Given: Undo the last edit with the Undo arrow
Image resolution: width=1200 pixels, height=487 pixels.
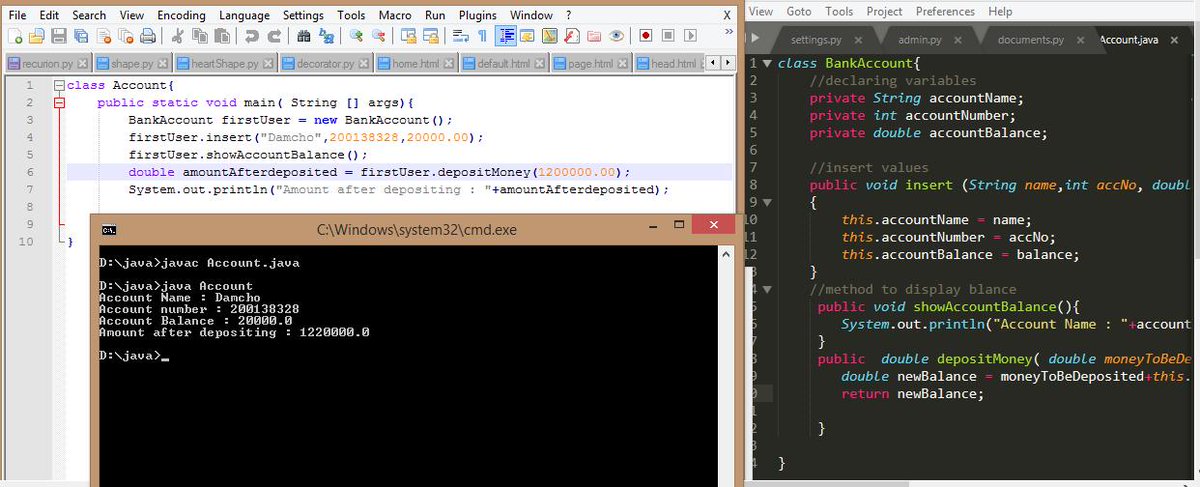Looking at the screenshot, I should [250, 36].
